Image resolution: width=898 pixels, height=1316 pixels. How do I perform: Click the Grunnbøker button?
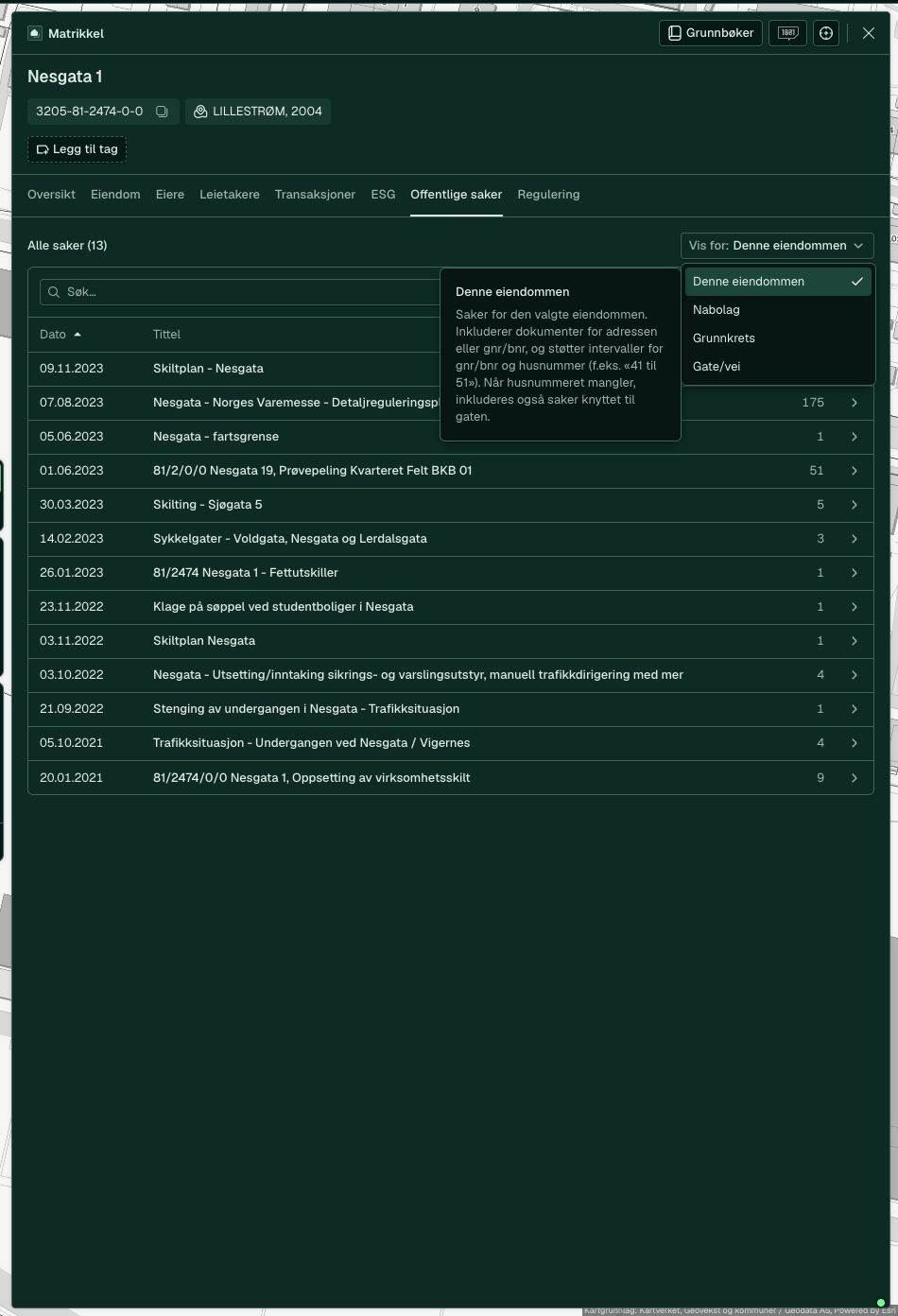click(x=711, y=33)
